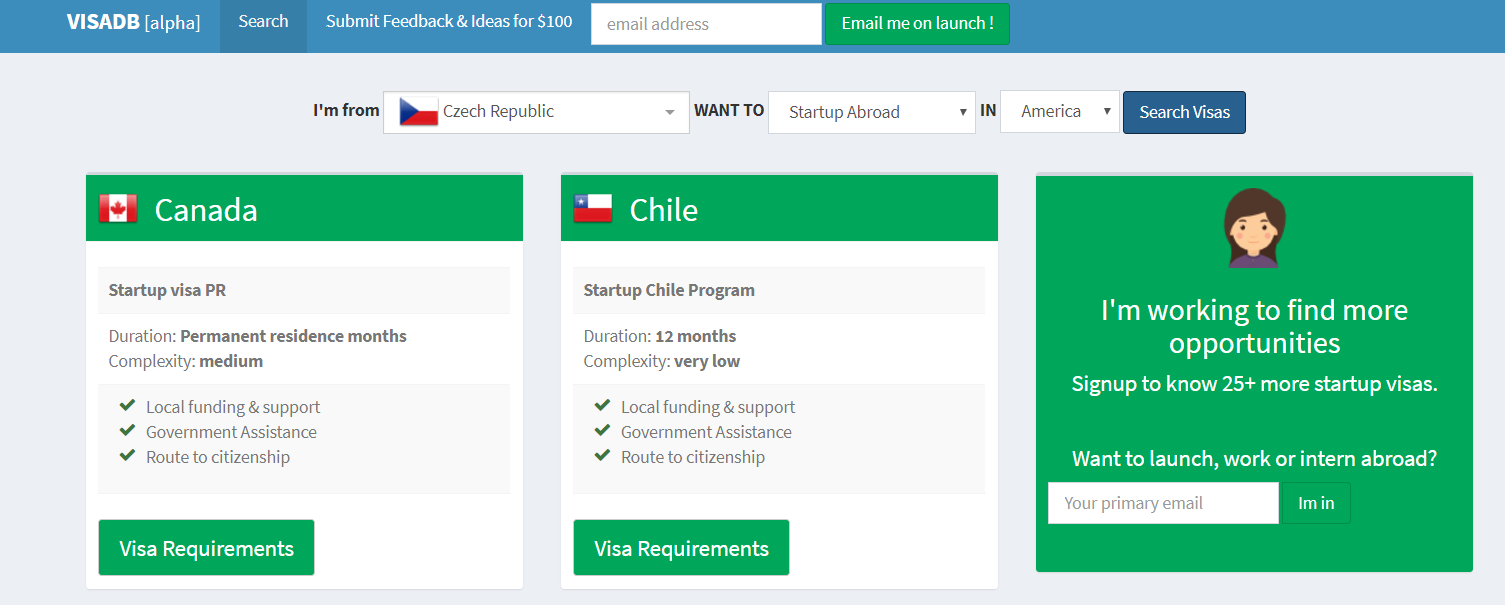
Task: Click Duration: Permanent residence months text
Action: tap(258, 336)
